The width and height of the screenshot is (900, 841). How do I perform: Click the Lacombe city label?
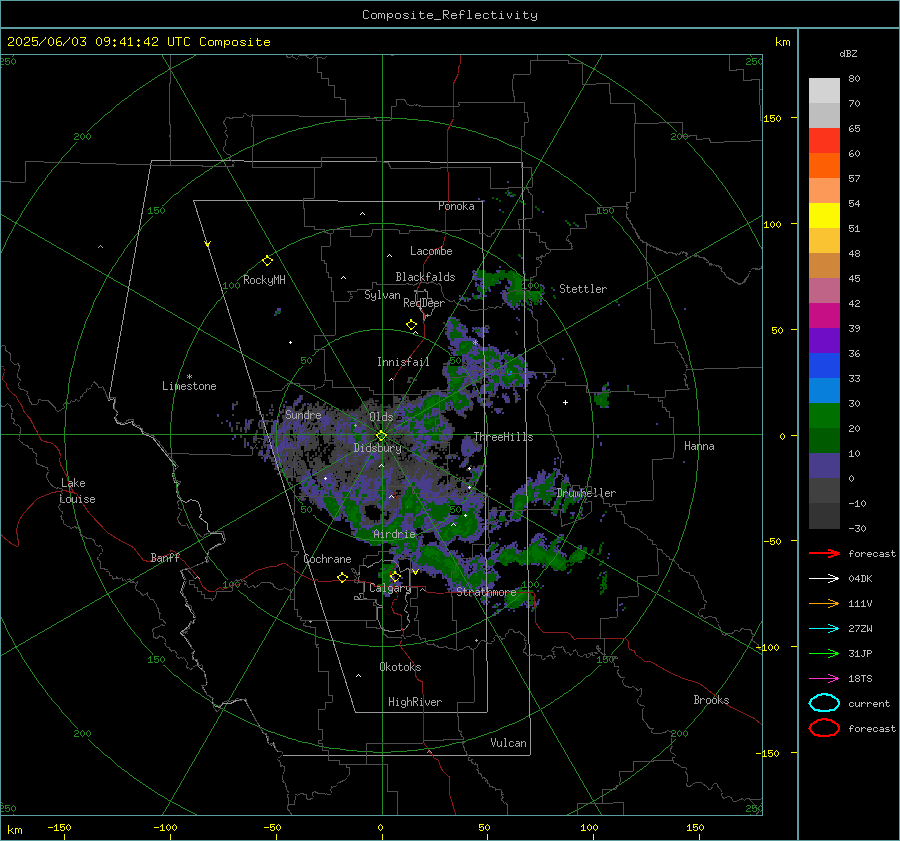click(431, 251)
